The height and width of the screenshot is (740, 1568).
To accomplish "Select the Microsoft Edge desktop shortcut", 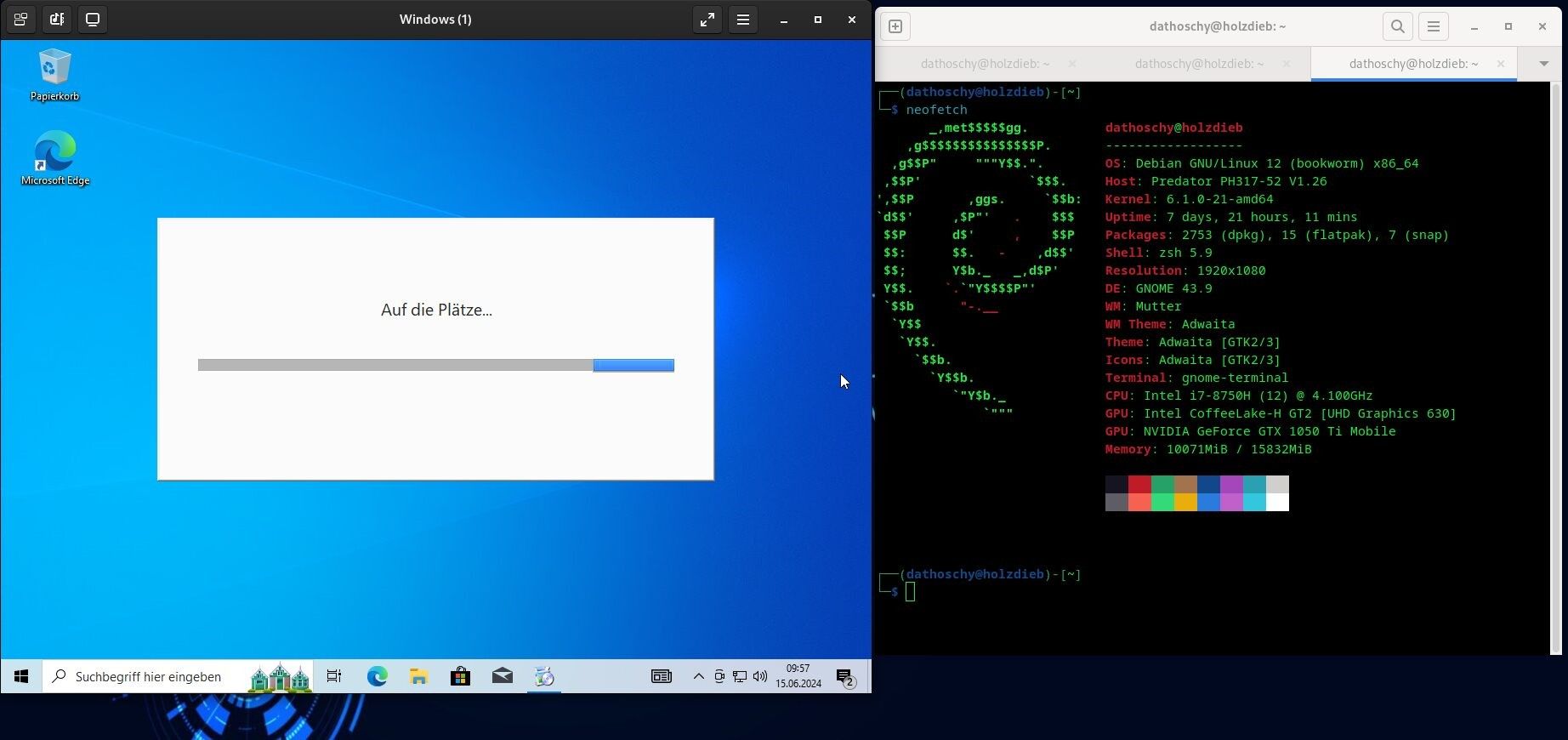I will [x=55, y=158].
